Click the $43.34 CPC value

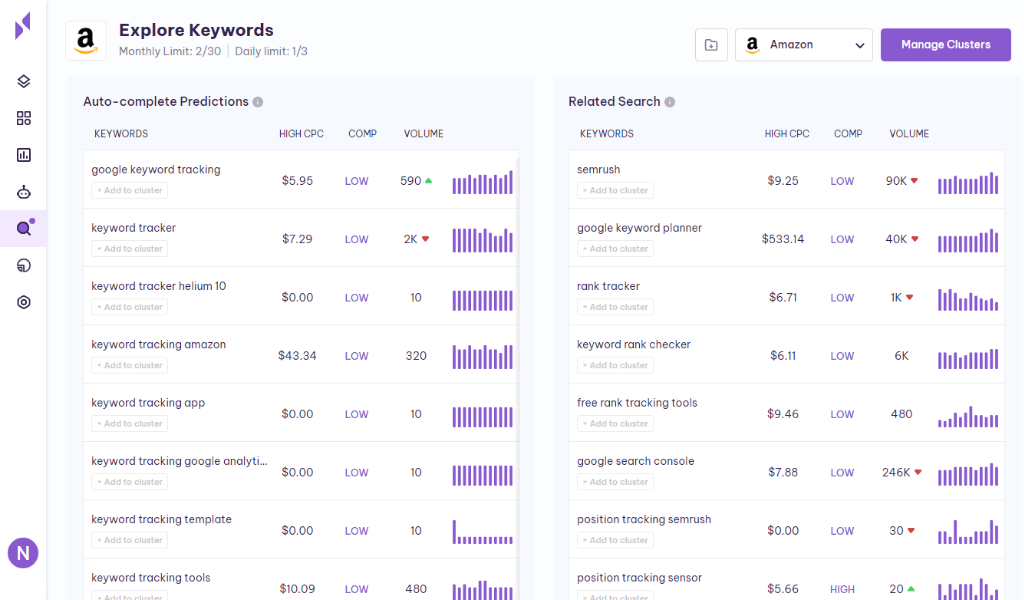click(297, 356)
